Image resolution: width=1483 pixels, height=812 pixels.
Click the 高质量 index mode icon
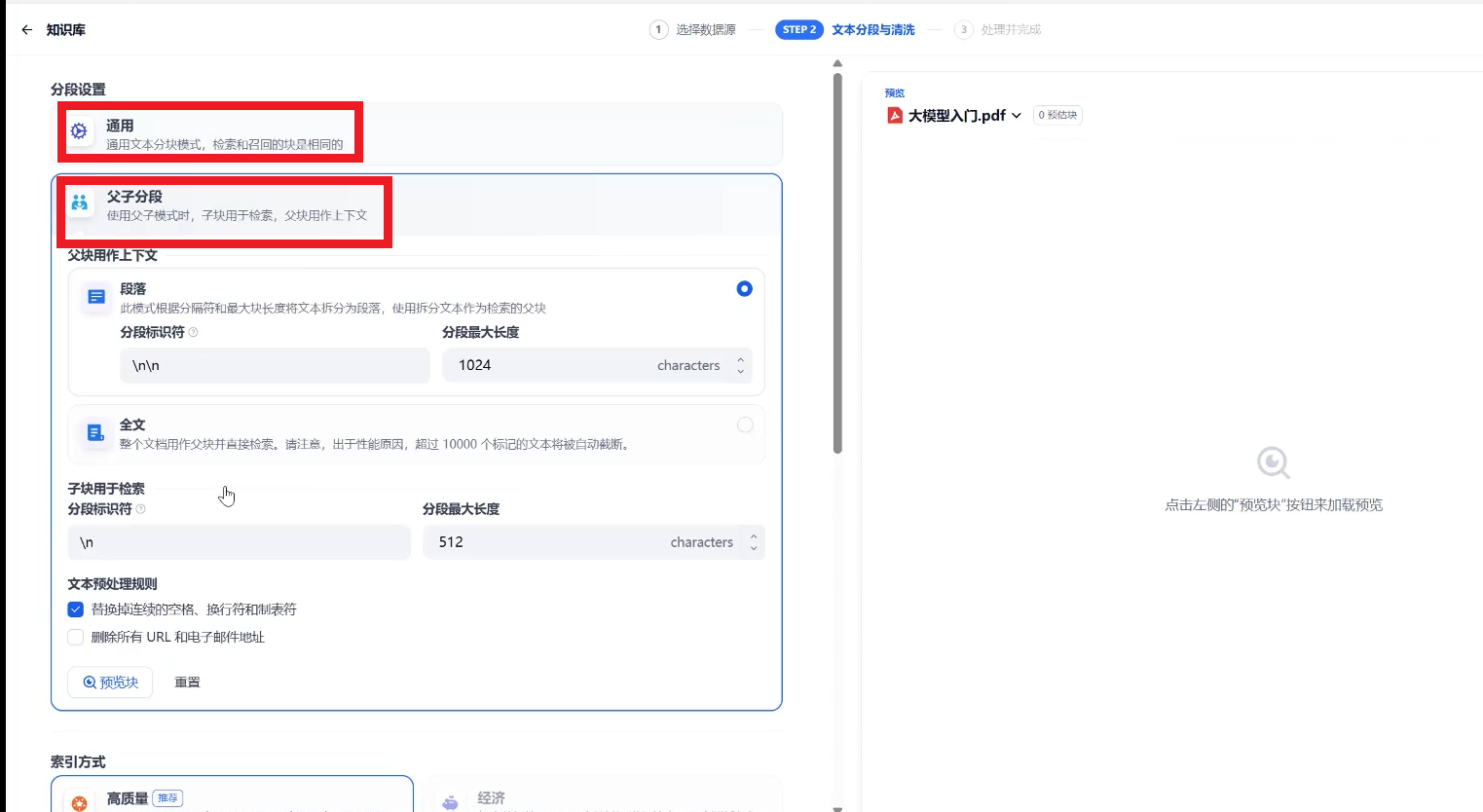(x=80, y=802)
